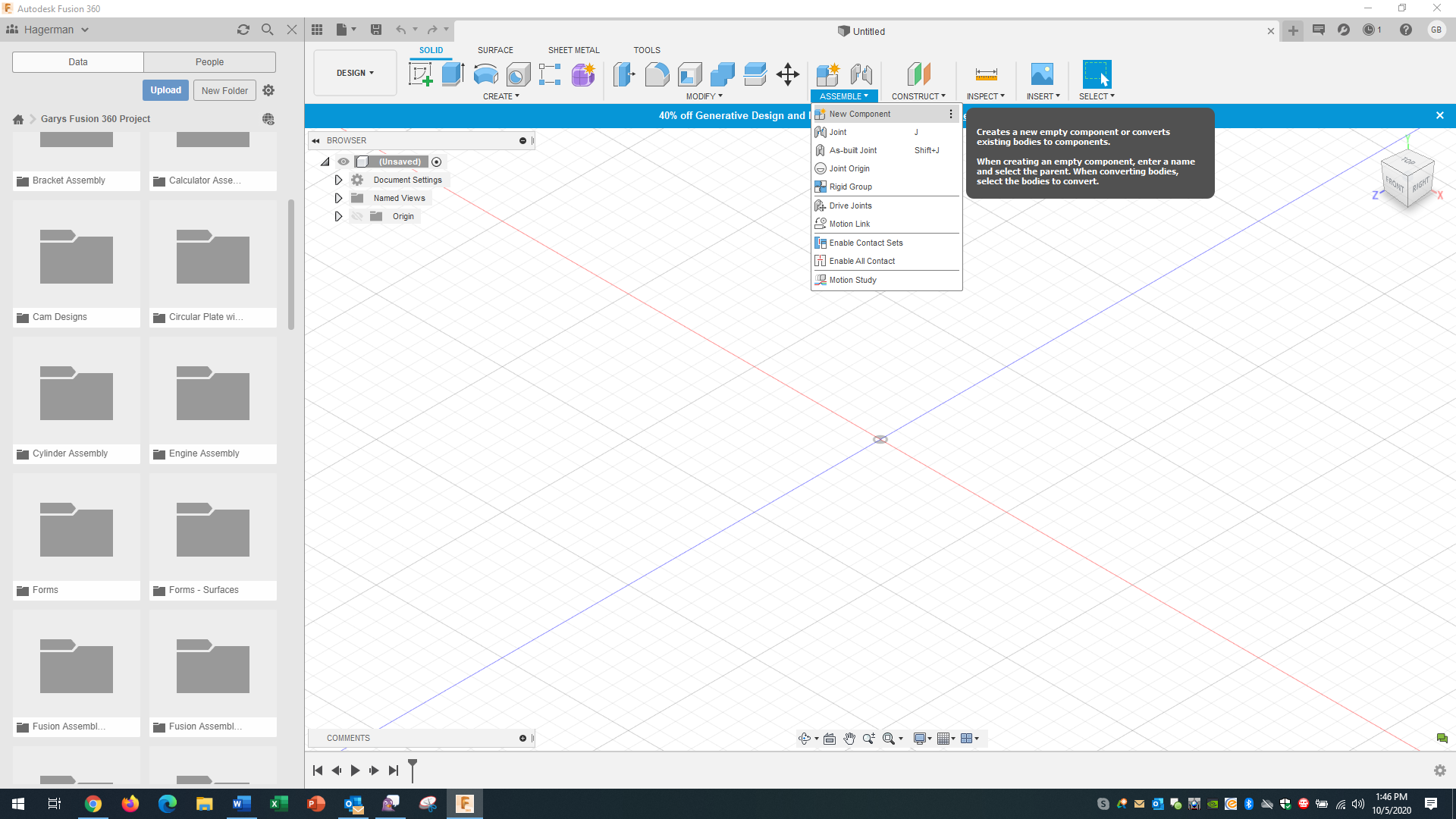
Task: Select the Revolve tool
Action: tap(485, 74)
